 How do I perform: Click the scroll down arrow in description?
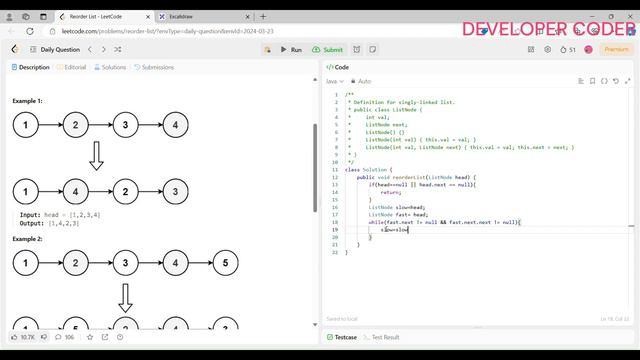(315, 324)
